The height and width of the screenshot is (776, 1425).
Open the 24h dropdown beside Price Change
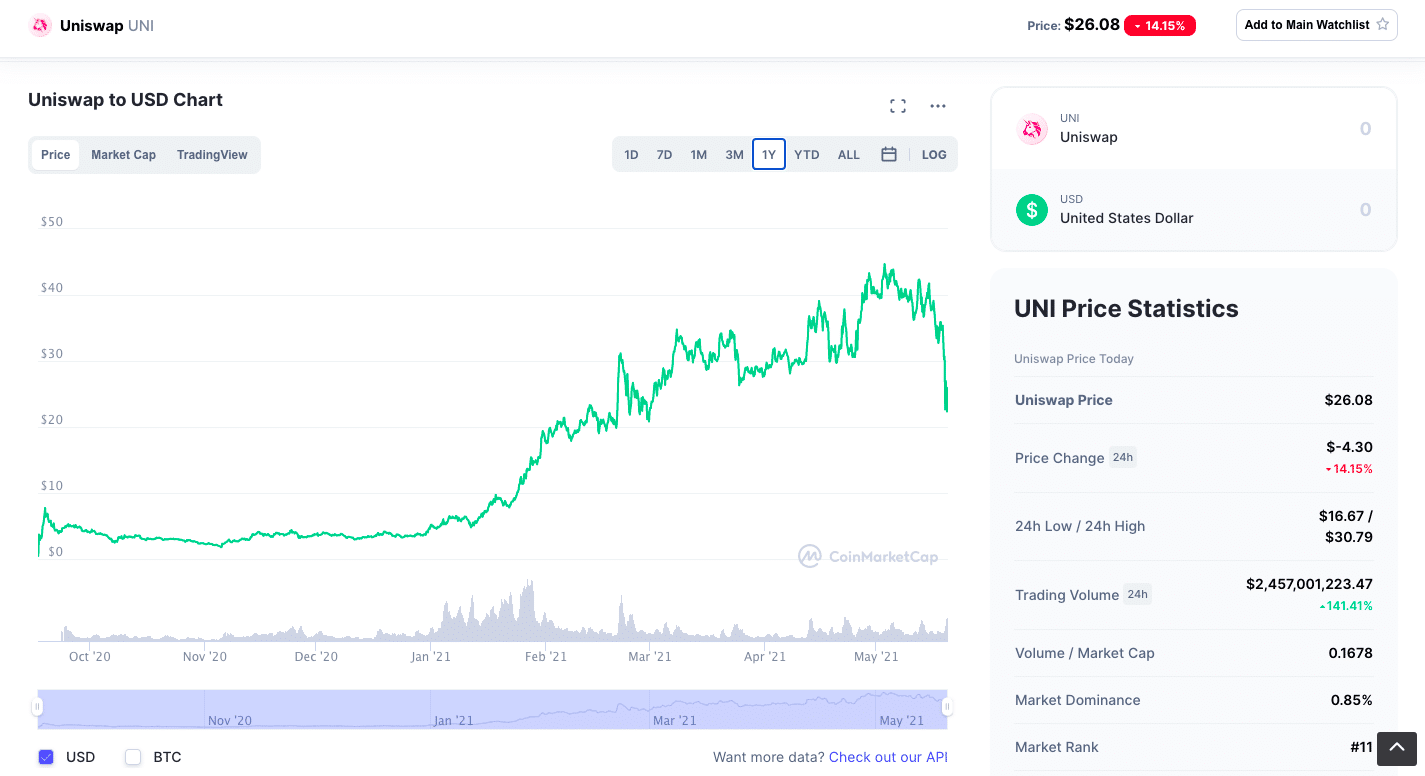click(1123, 457)
